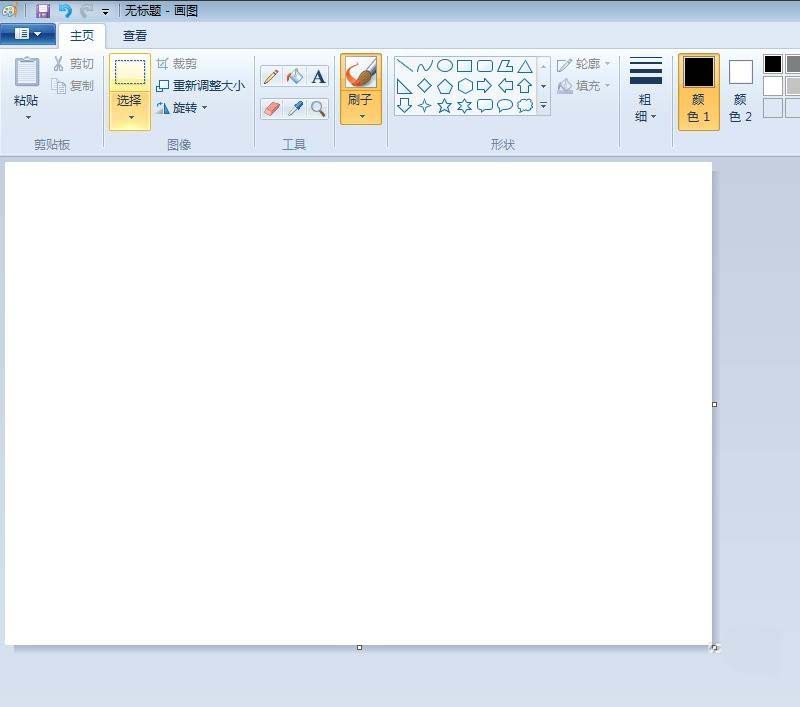The image size is (800, 707).
Task: Pick white from the color palette
Action: tap(773, 86)
